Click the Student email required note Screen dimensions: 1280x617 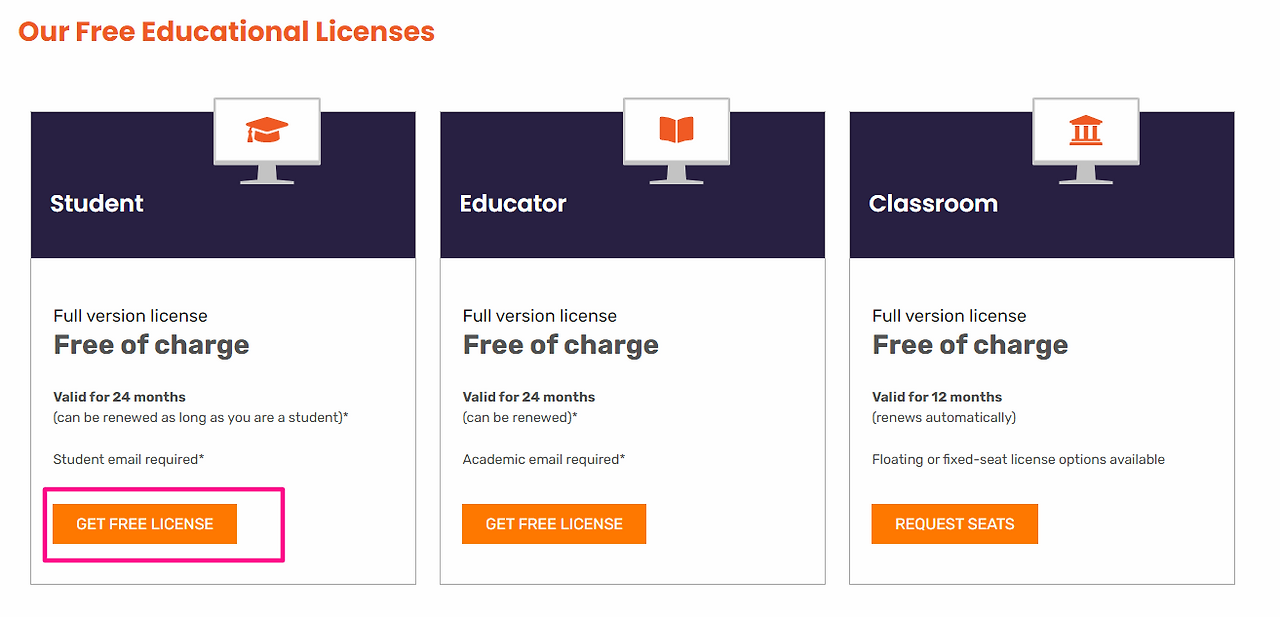pos(129,460)
